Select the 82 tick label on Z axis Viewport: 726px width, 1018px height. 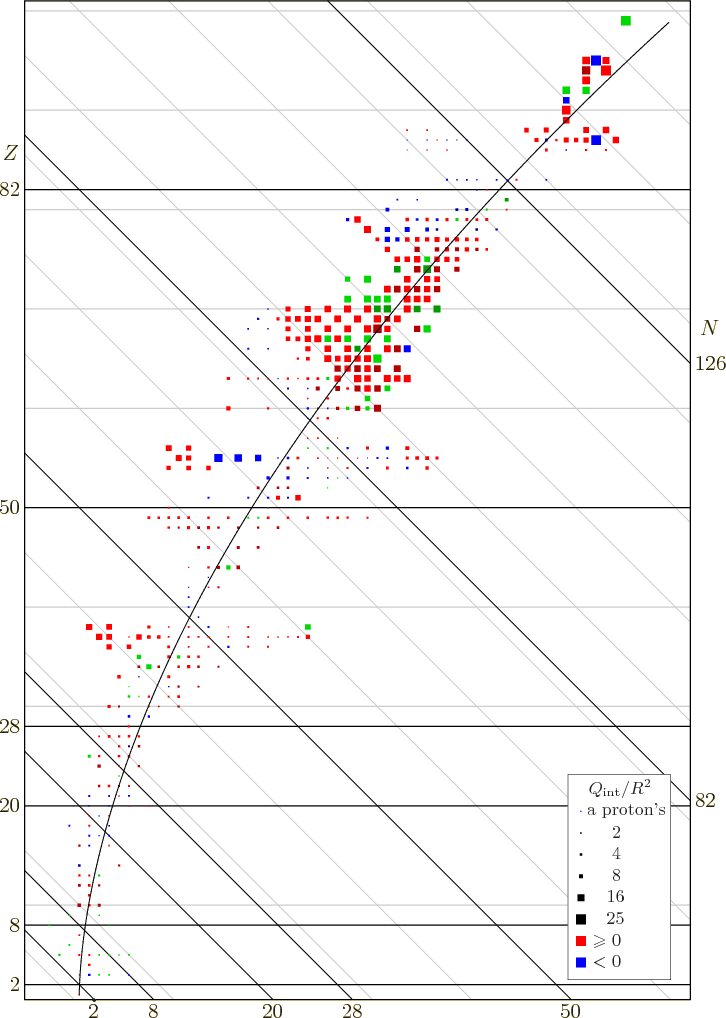pos(11,190)
